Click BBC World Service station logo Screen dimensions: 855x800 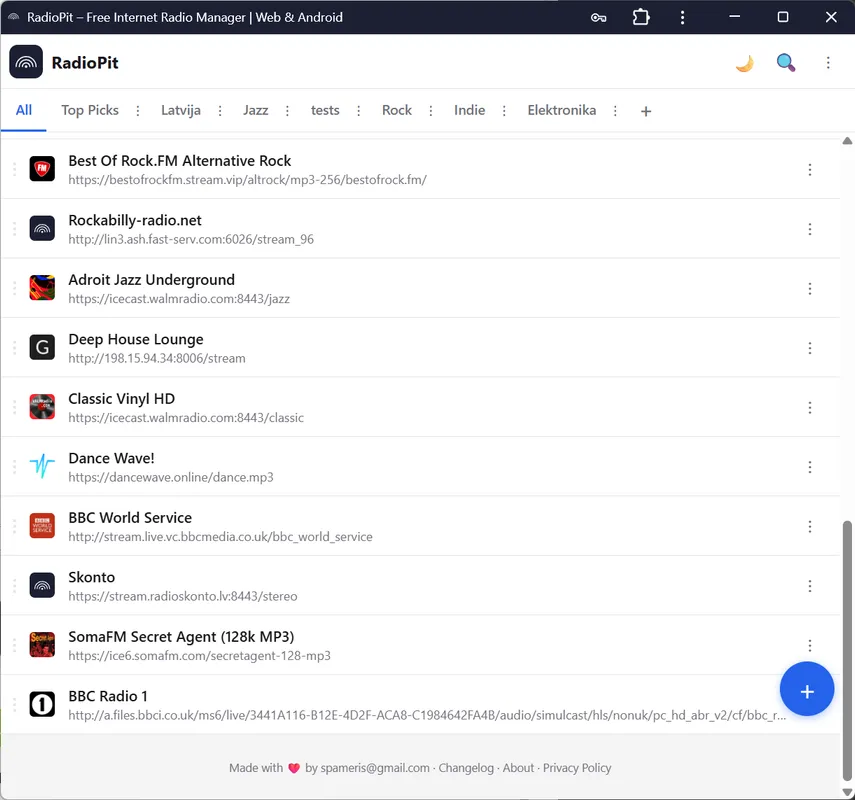[42, 526]
